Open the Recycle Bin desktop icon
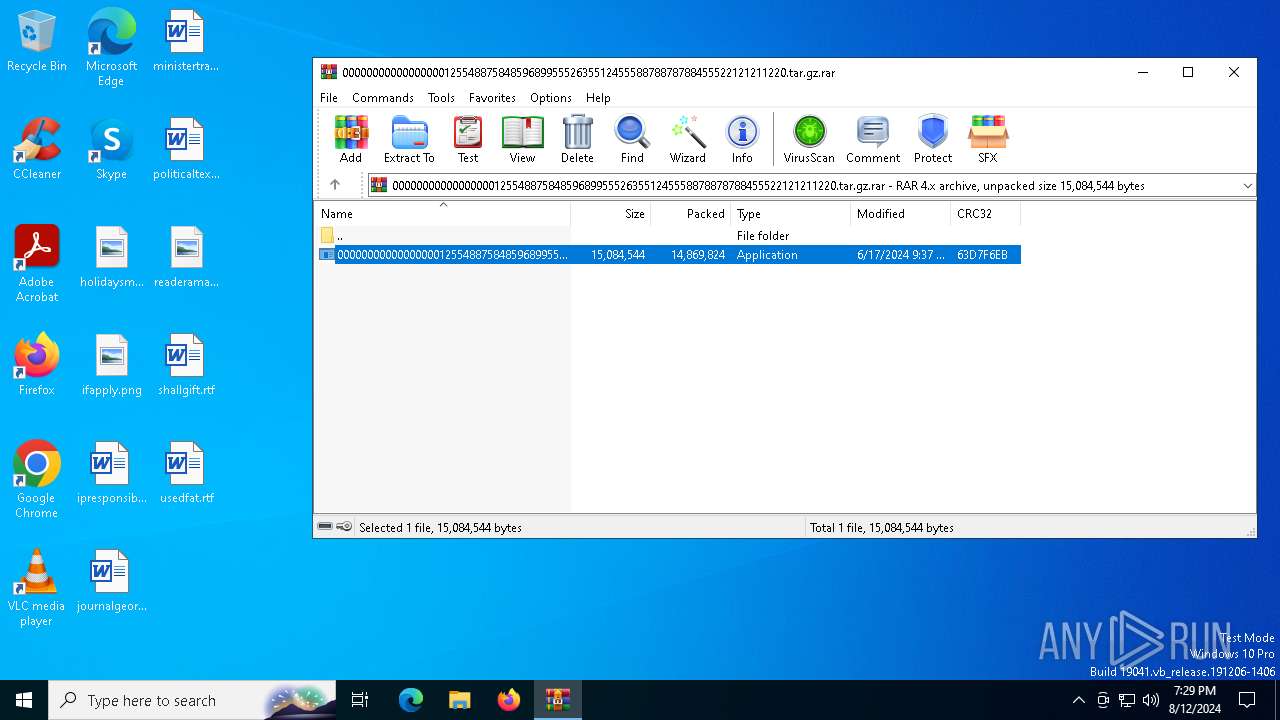This screenshot has height=720, width=1280. pyautogui.click(x=37, y=41)
